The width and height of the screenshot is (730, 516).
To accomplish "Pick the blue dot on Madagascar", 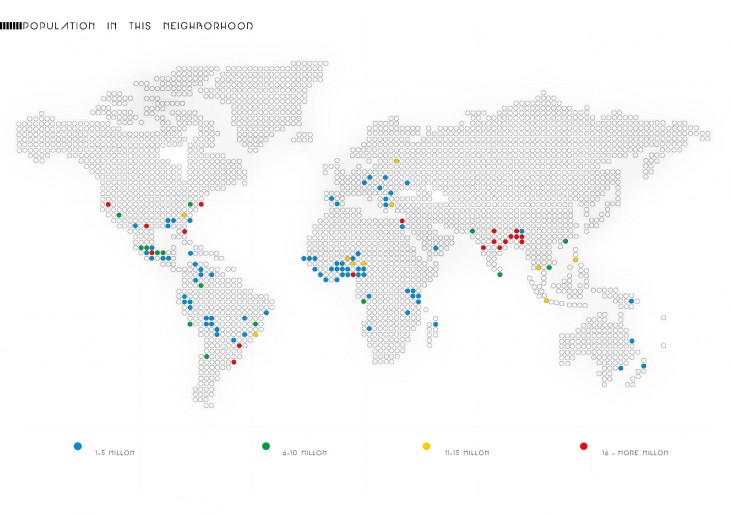I will click(x=436, y=323).
